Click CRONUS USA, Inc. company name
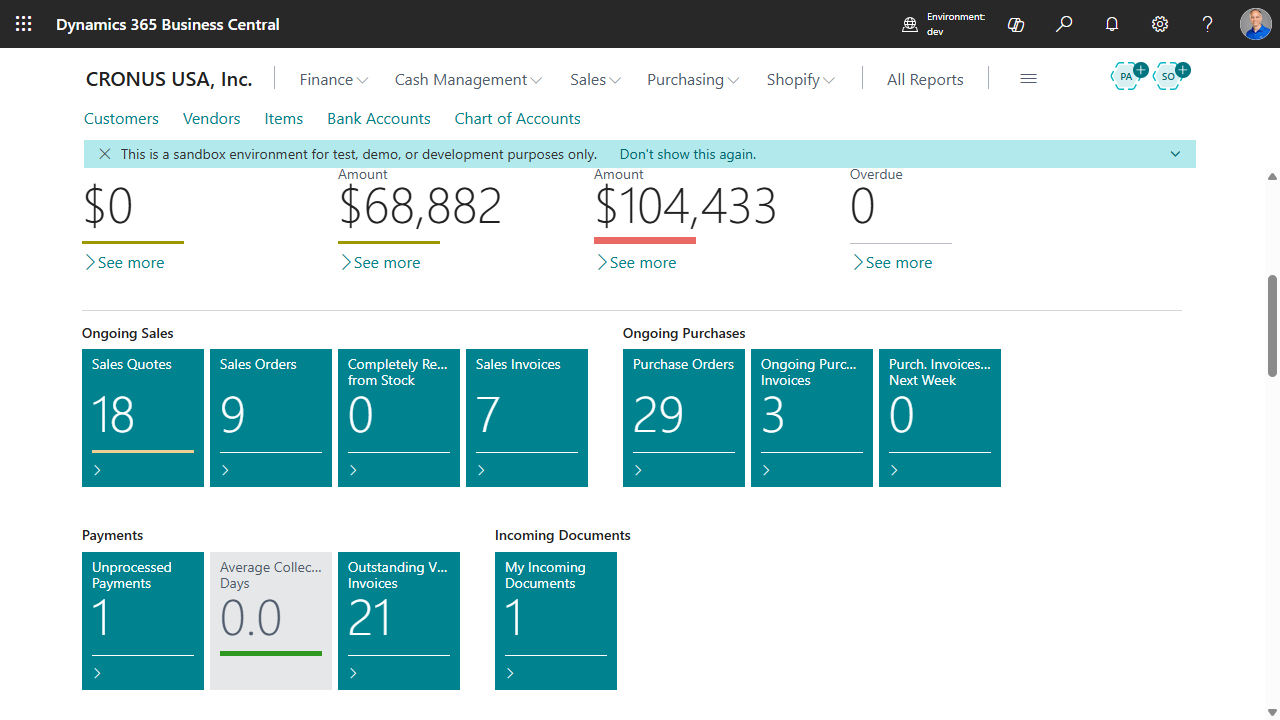 pos(169,80)
